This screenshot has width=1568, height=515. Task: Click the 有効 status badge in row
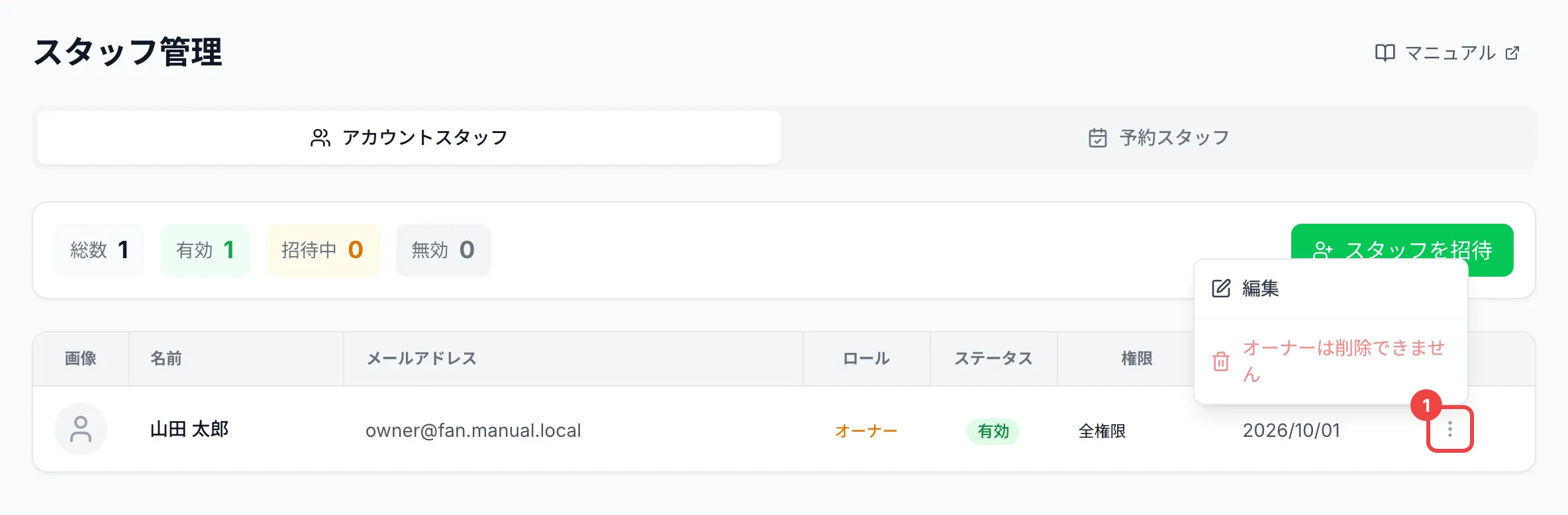pyautogui.click(x=993, y=431)
